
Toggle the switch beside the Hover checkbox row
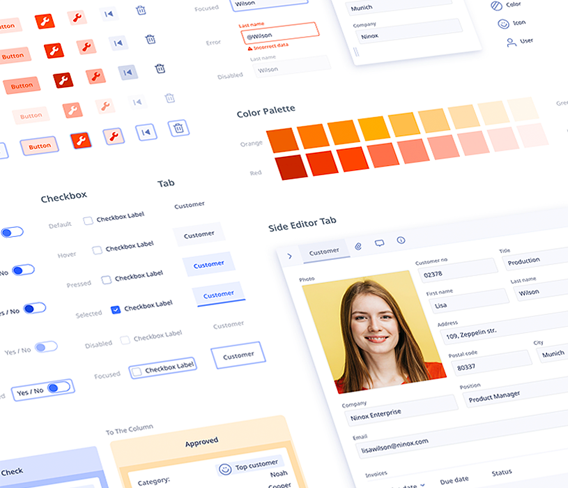coord(23,270)
